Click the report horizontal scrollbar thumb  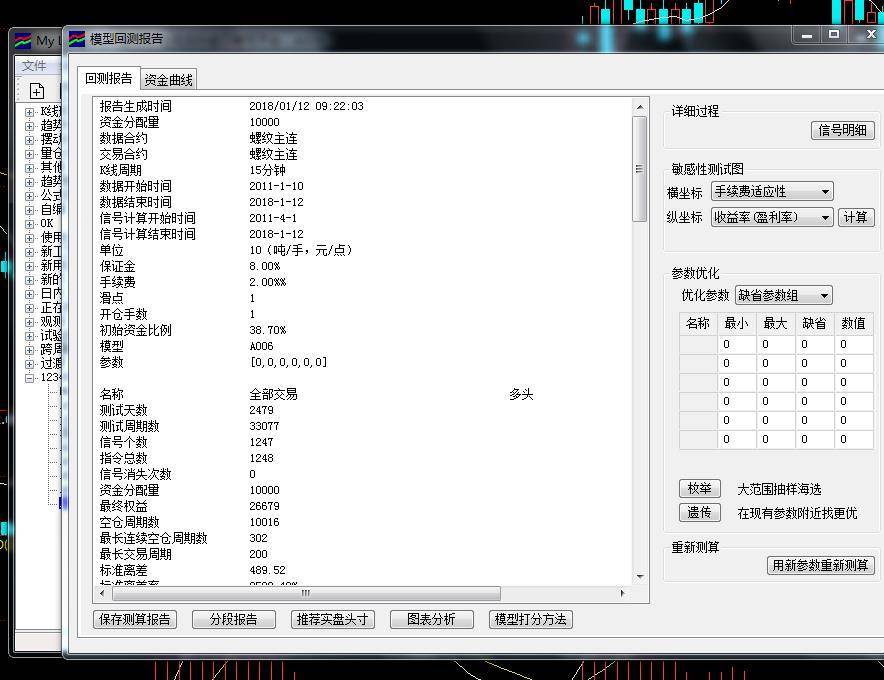tap(306, 593)
